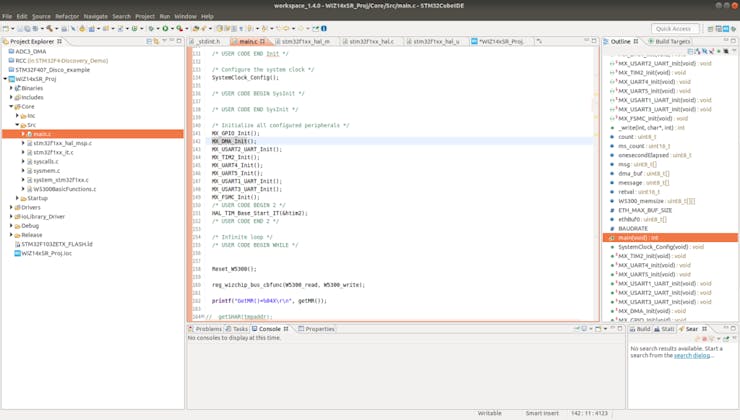Open Outline view menu dropdown arrow
This screenshot has width=740, height=420.
pyautogui.click(x=734, y=50)
